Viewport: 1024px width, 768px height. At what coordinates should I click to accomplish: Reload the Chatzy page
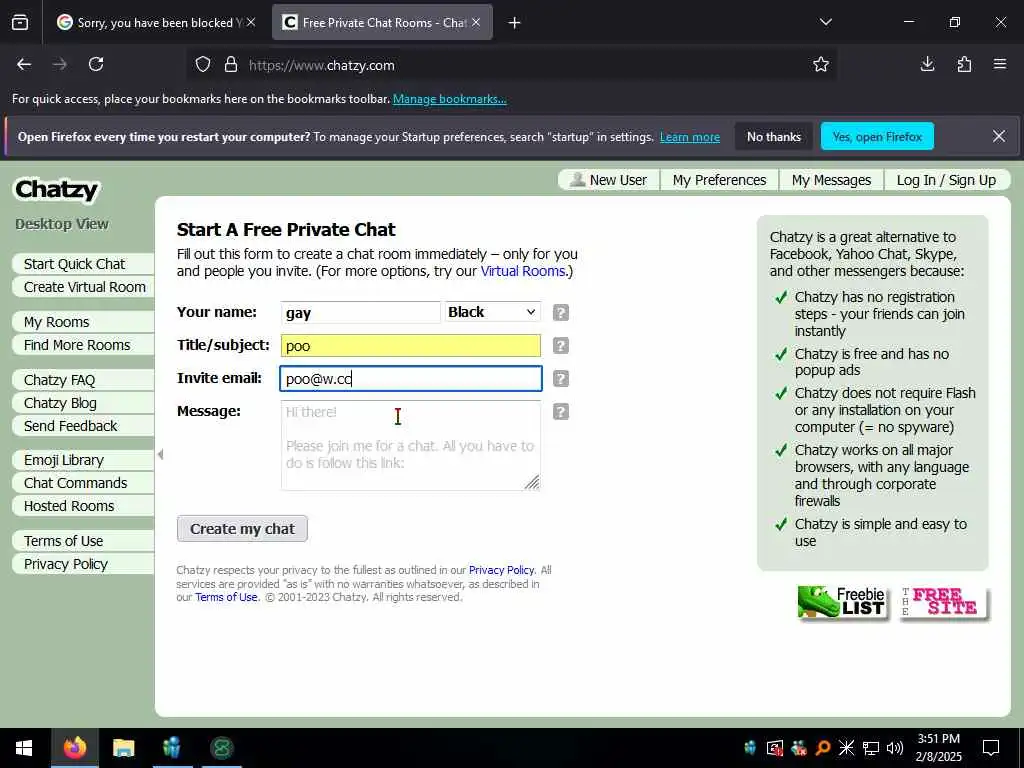[96, 65]
